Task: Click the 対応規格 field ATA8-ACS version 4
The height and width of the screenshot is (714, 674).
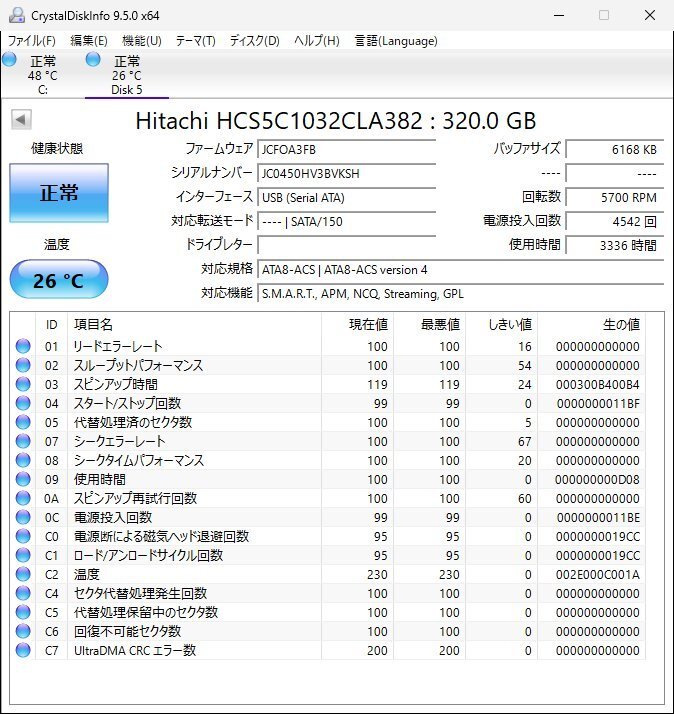Action: click(460, 270)
